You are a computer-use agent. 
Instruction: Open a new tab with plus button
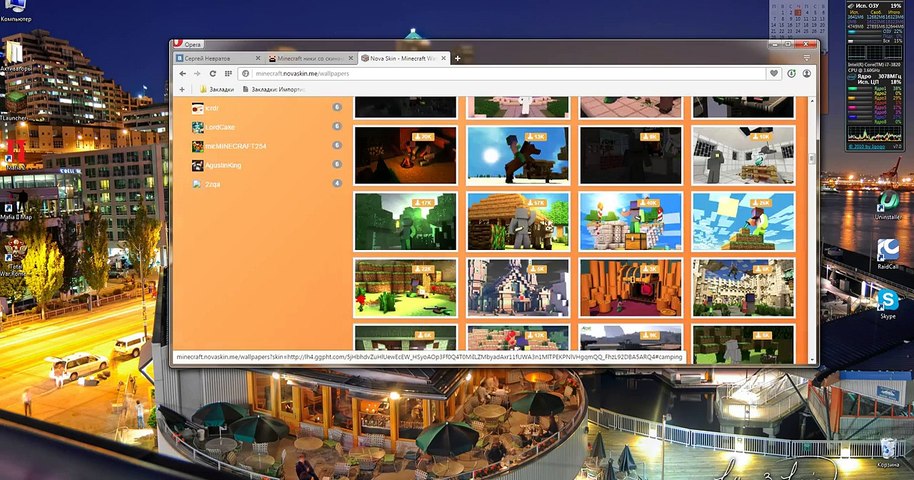tap(458, 58)
